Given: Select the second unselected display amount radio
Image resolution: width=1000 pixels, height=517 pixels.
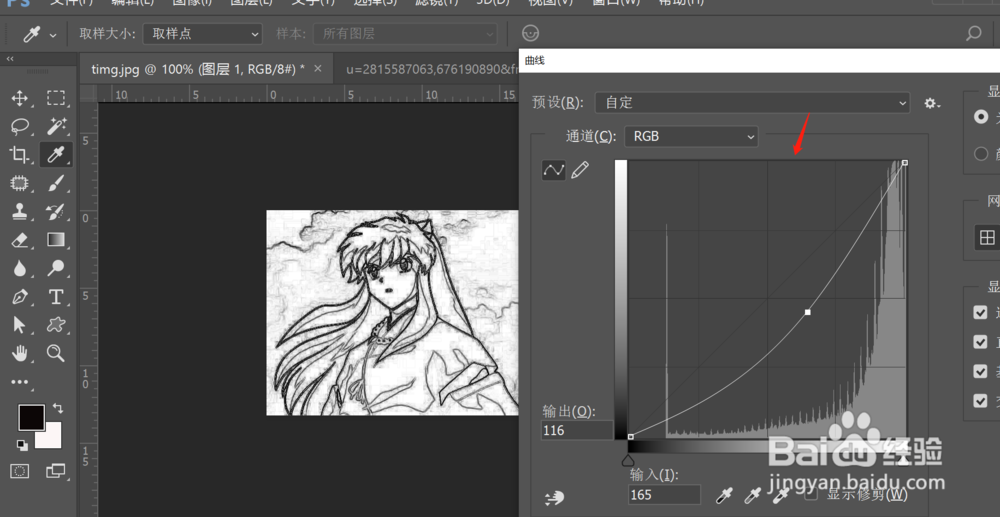Looking at the screenshot, I should click(x=981, y=153).
